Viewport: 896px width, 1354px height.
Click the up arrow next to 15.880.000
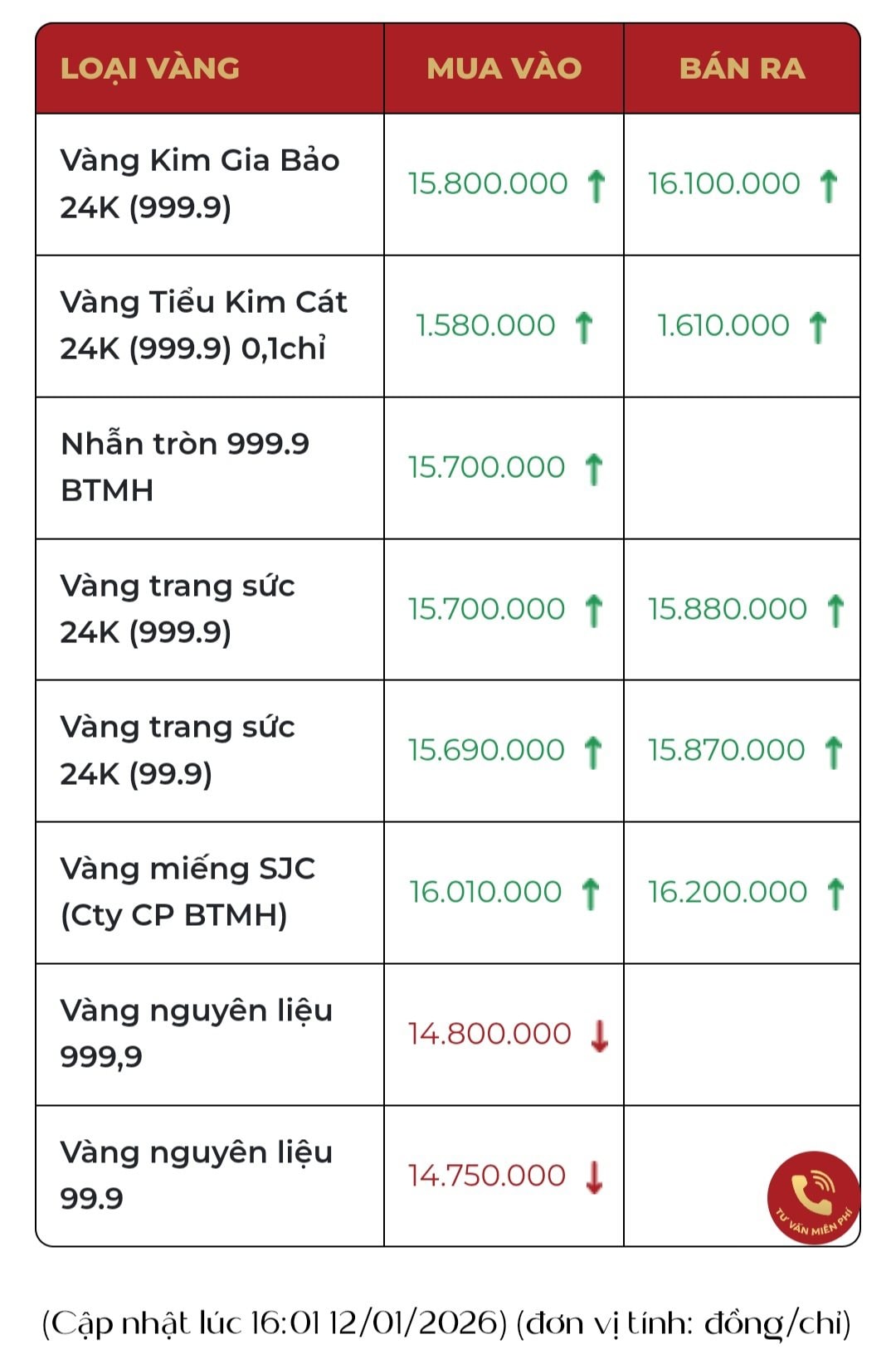point(835,611)
